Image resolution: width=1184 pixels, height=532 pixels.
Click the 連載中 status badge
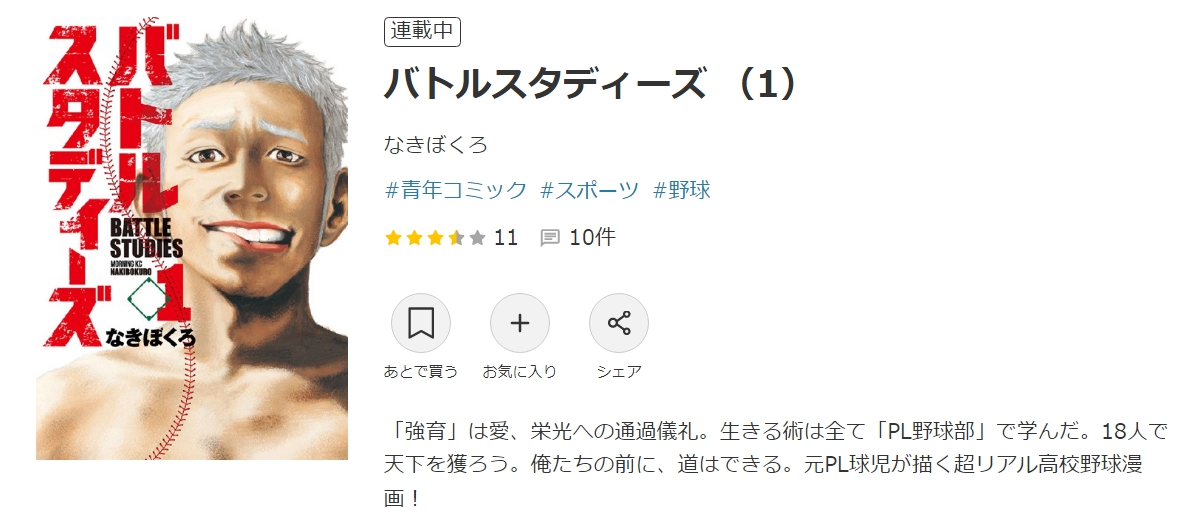pyautogui.click(x=422, y=32)
